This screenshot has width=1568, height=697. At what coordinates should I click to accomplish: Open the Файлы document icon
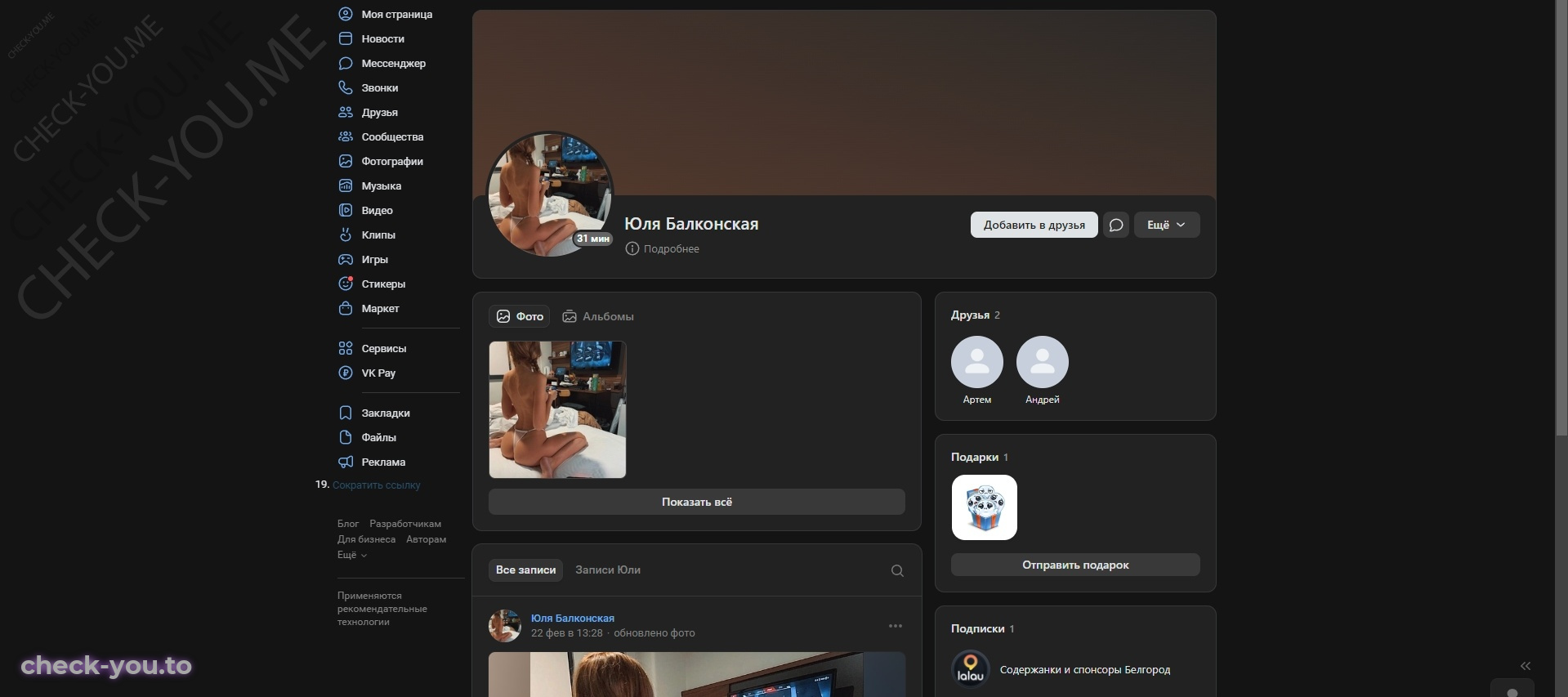tap(346, 437)
